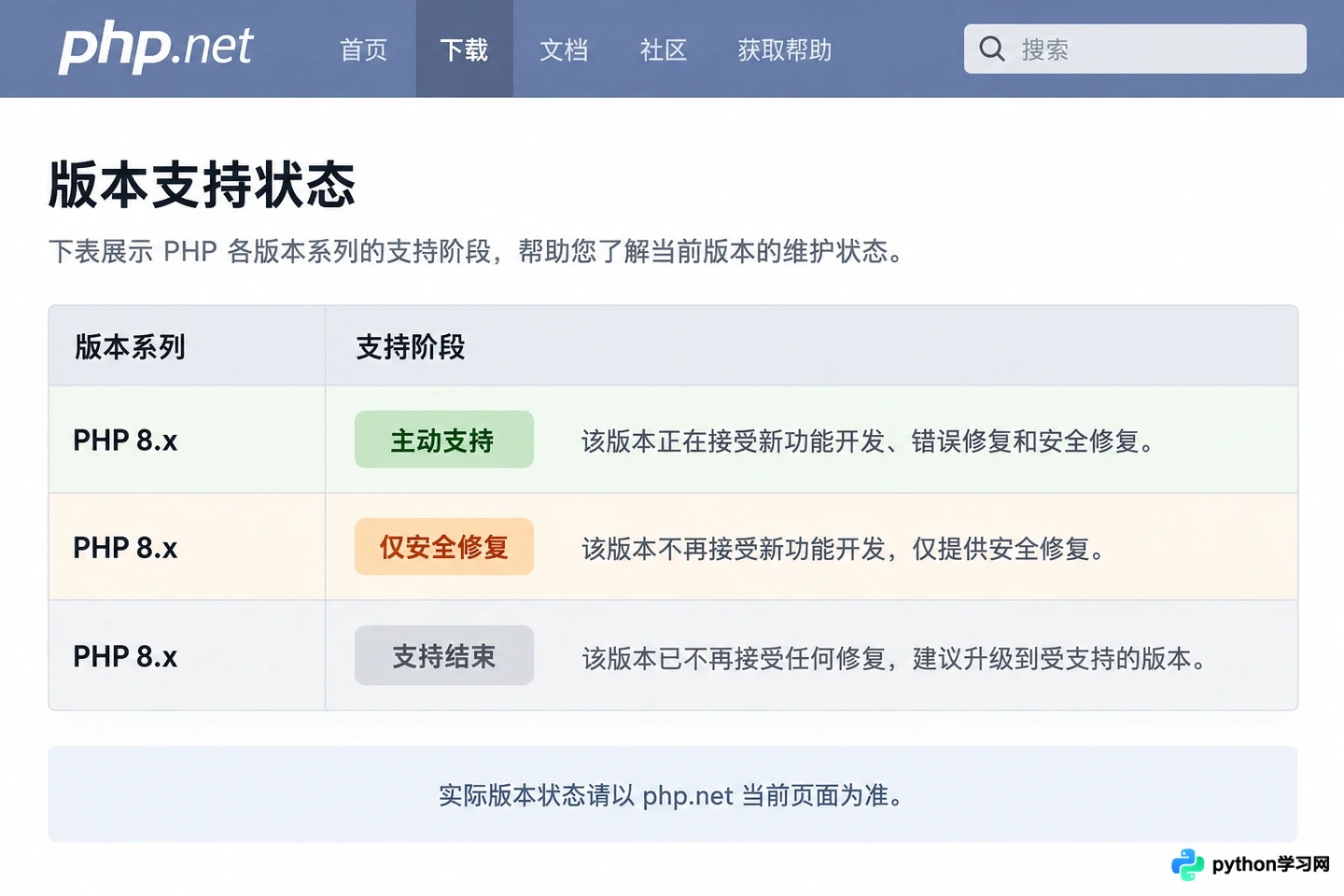Click the php.net logo
The height and width of the screenshot is (896, 1344).
click(156, 48)
